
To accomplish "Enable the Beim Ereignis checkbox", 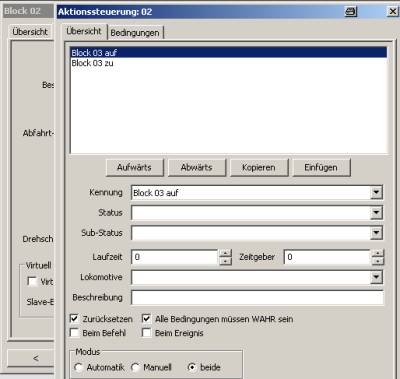I will coord(146,333).
